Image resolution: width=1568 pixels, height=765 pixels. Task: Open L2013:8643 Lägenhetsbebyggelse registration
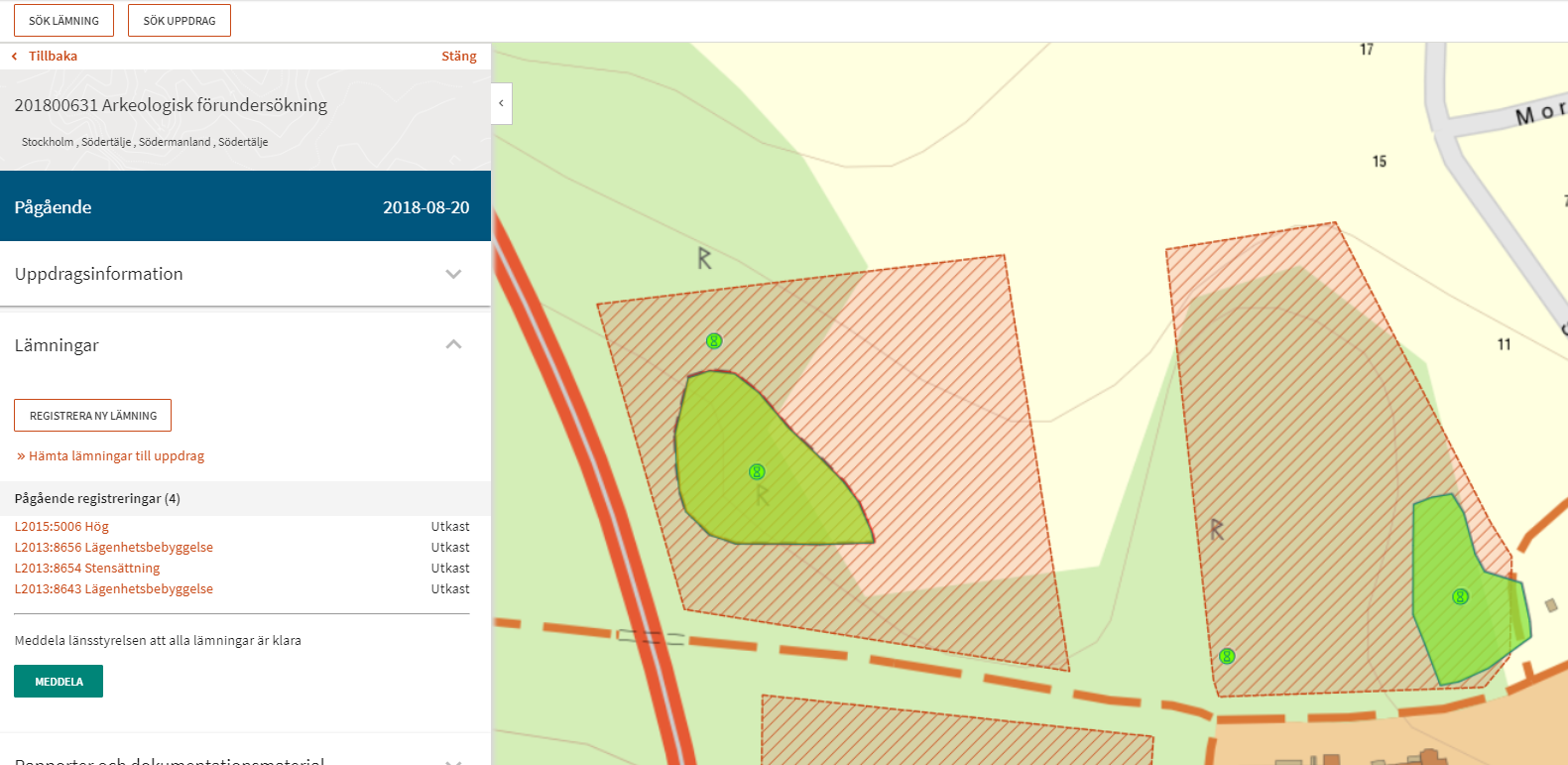[x=114, y=588]
